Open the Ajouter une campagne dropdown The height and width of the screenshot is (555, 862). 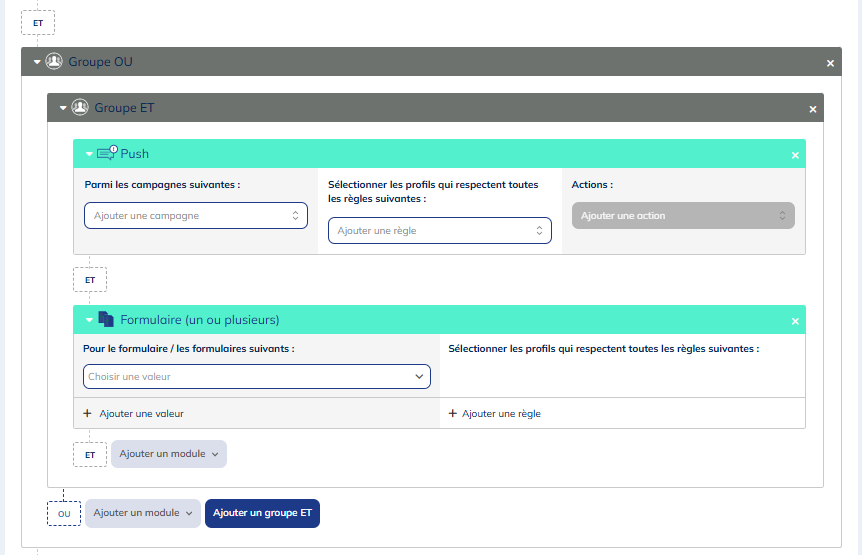tap(195, 216)
